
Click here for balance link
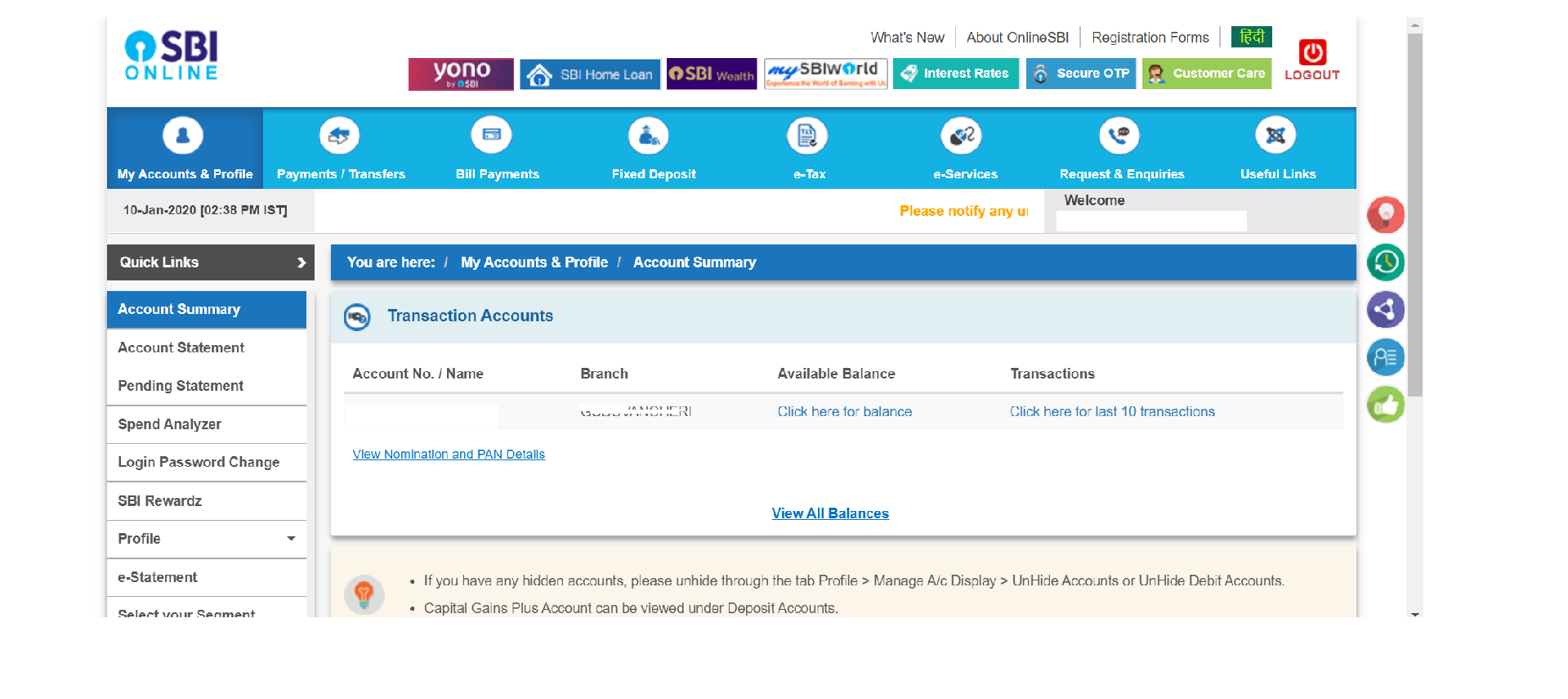845,412
